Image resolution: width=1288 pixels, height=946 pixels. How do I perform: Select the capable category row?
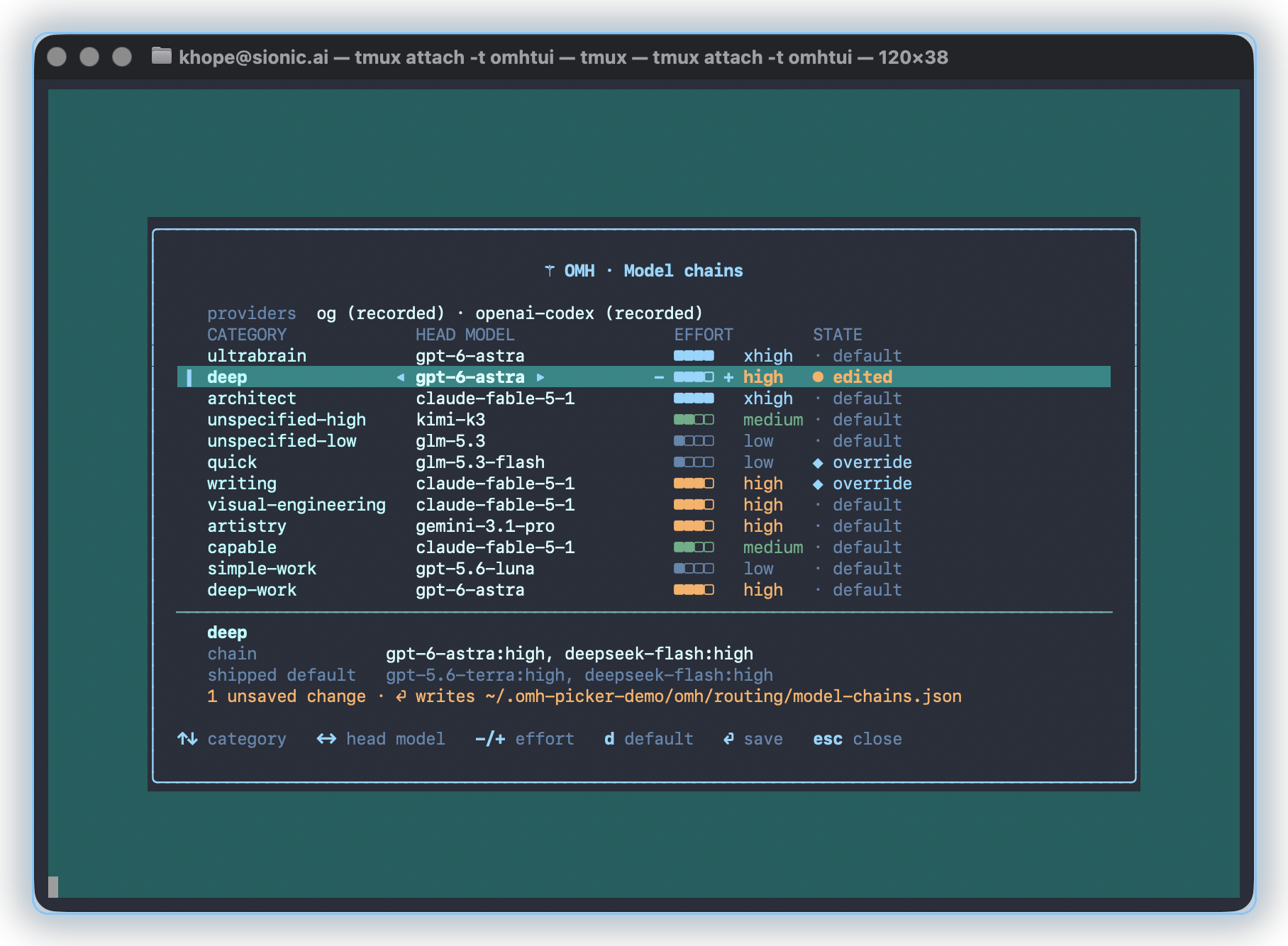click(x=644, y=547)
